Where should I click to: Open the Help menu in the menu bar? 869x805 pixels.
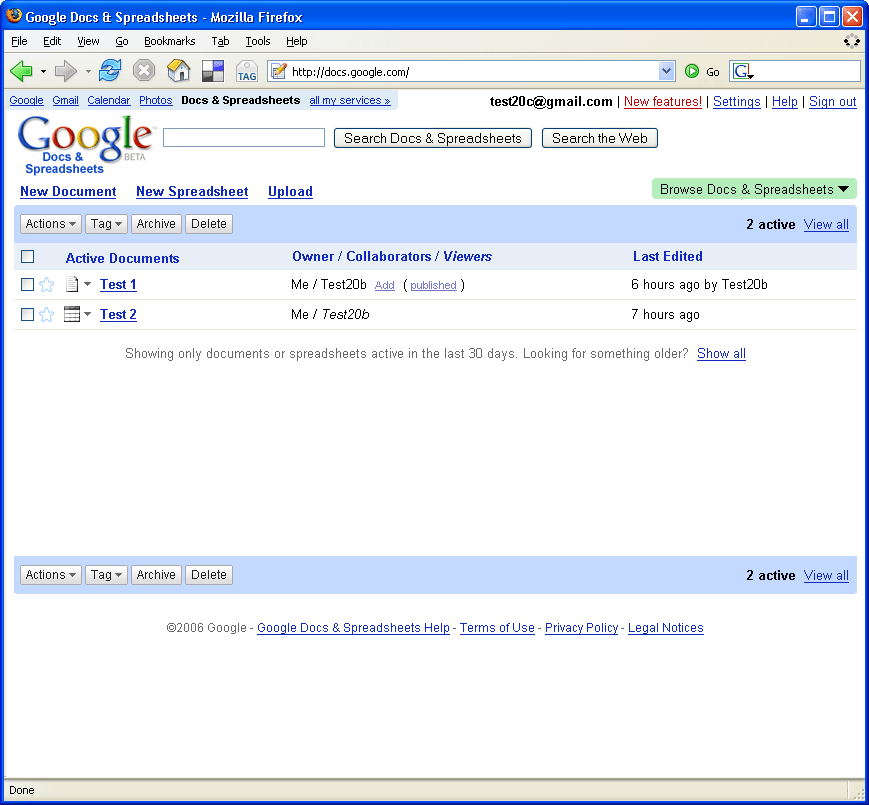point(297,41)
